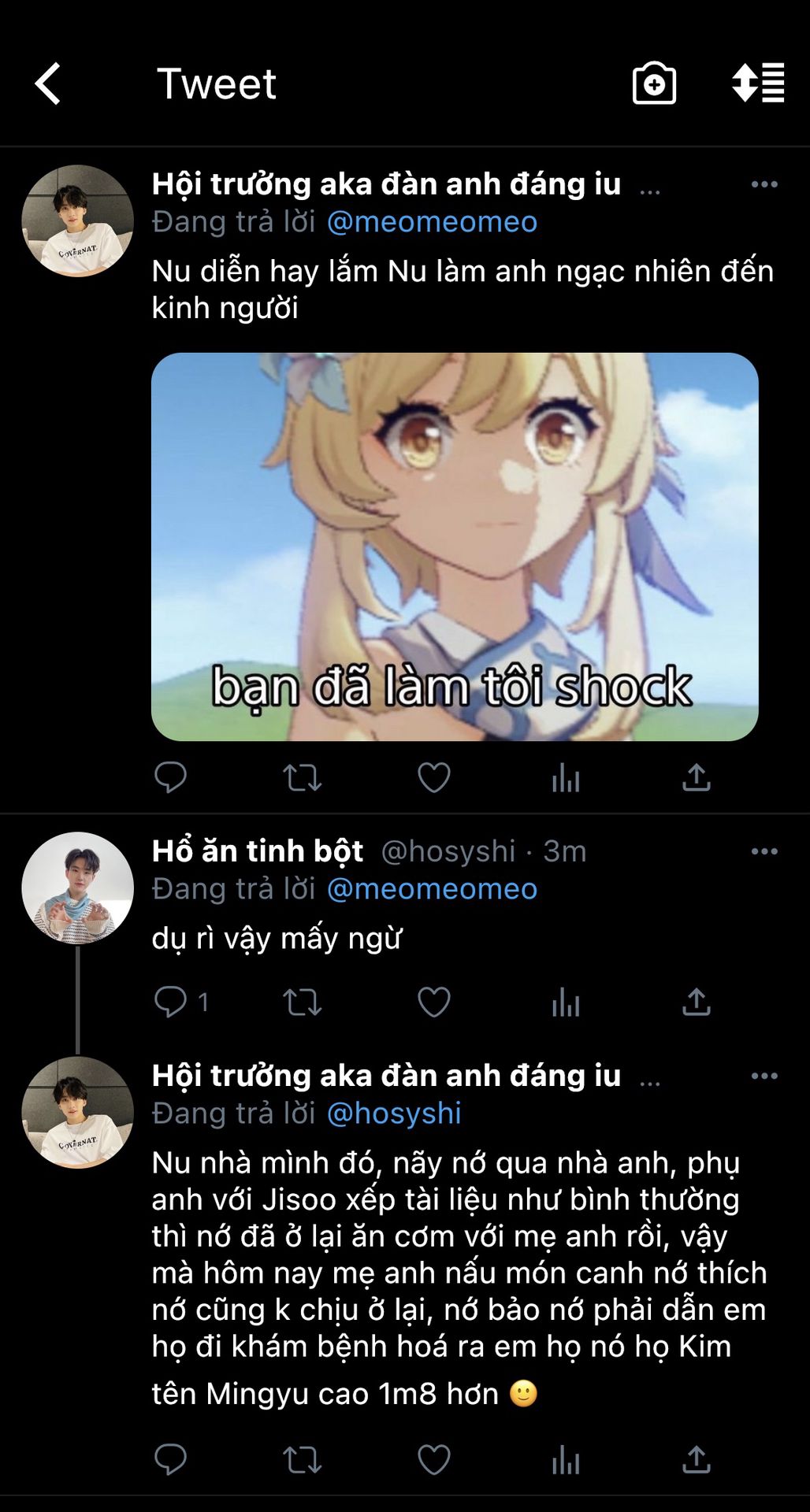Open Hổ ăn tinh bột profile picture
Screen dimensions: 810x1512
pos(77,888)
